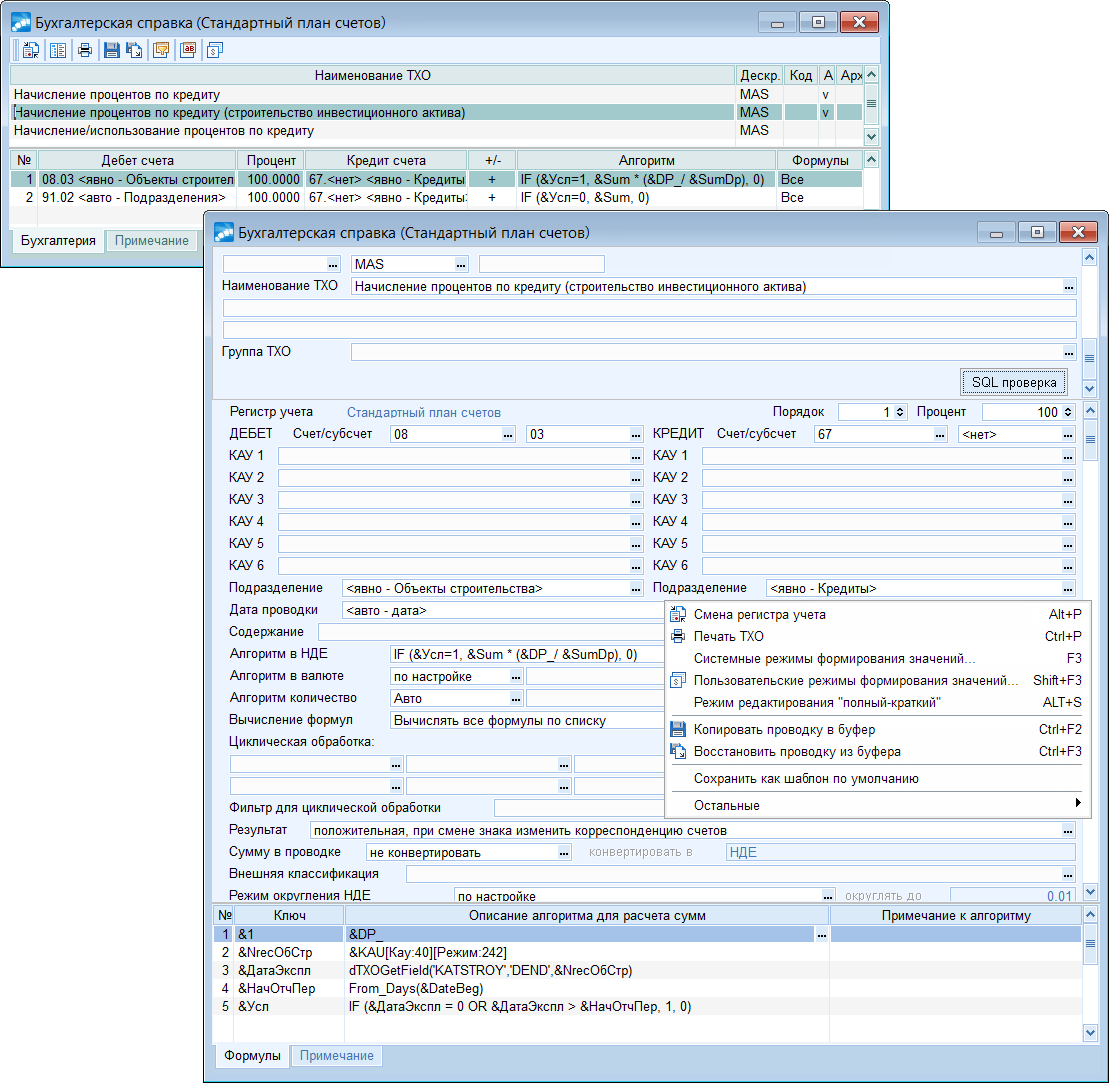Select 'Печать ТХО' menu entry

[877, 637]
